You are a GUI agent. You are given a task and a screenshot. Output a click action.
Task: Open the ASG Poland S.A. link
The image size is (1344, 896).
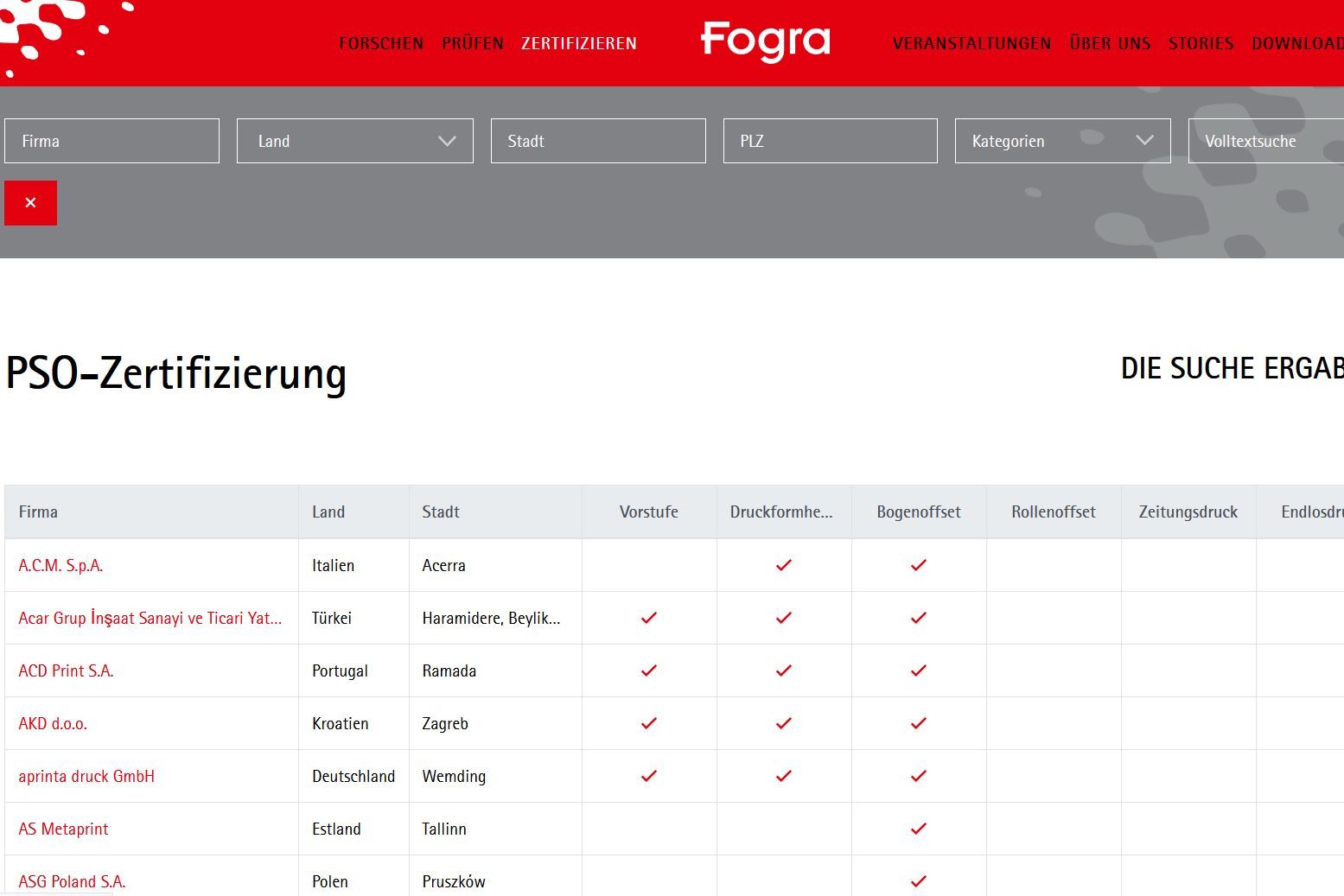[x=72, y=881]
